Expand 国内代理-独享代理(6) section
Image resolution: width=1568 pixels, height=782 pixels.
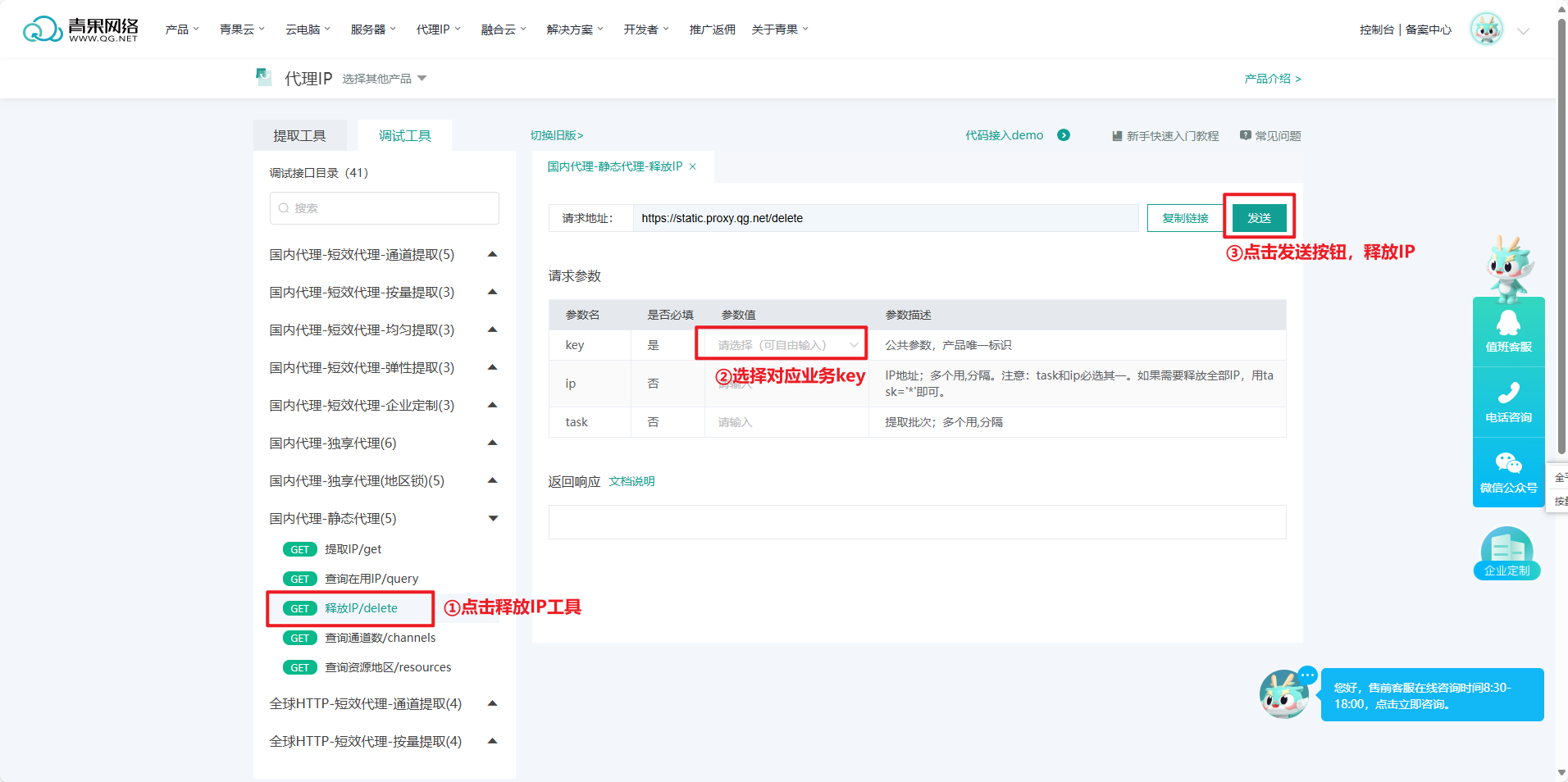[x=493, y=443]
